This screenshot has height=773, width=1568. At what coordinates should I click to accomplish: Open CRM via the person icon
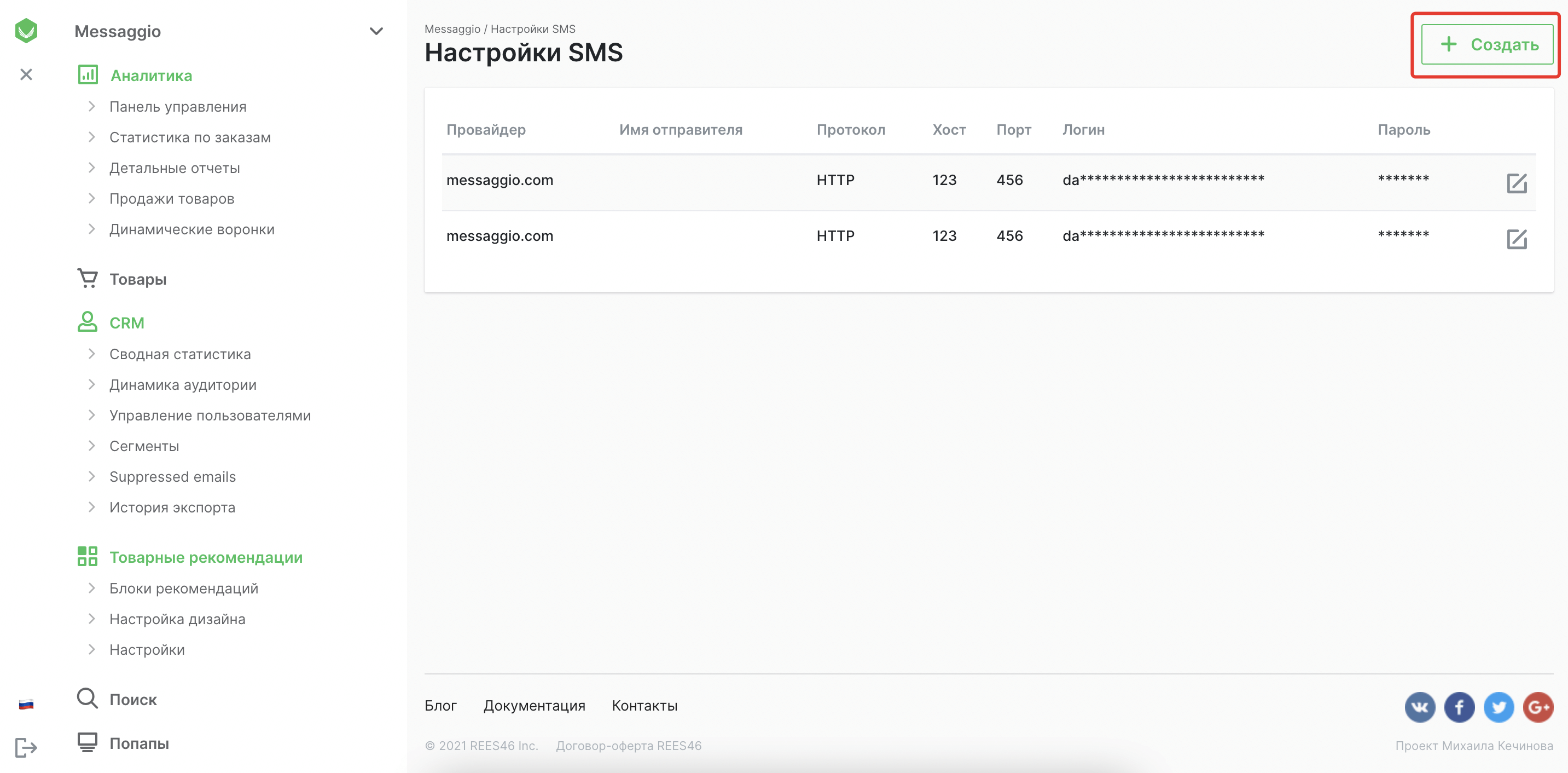coord(87,321)
